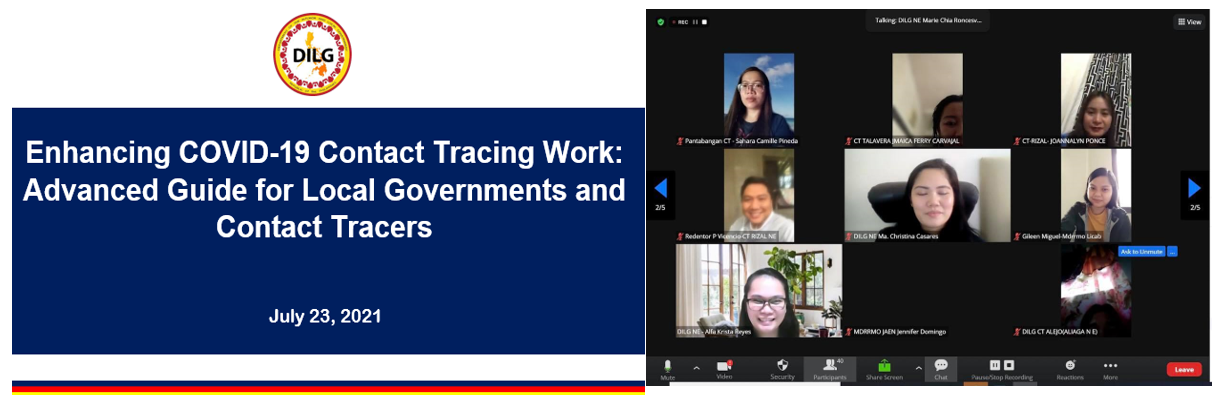Click the green Share Screen icon
The width and height of the screenshot is (1217, 395).
point(884,365)
